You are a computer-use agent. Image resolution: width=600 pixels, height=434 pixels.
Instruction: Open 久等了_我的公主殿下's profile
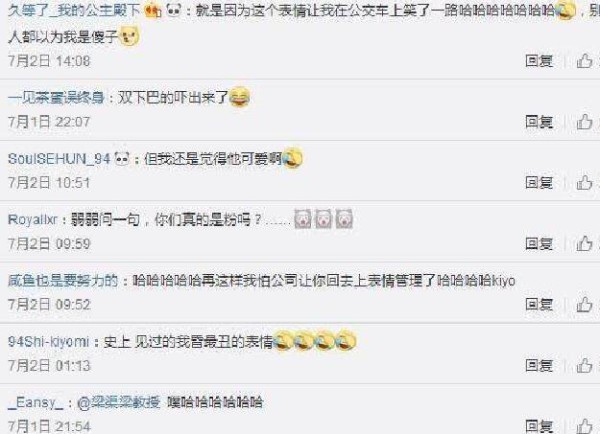pyautogui.click(x=74, y=10)
